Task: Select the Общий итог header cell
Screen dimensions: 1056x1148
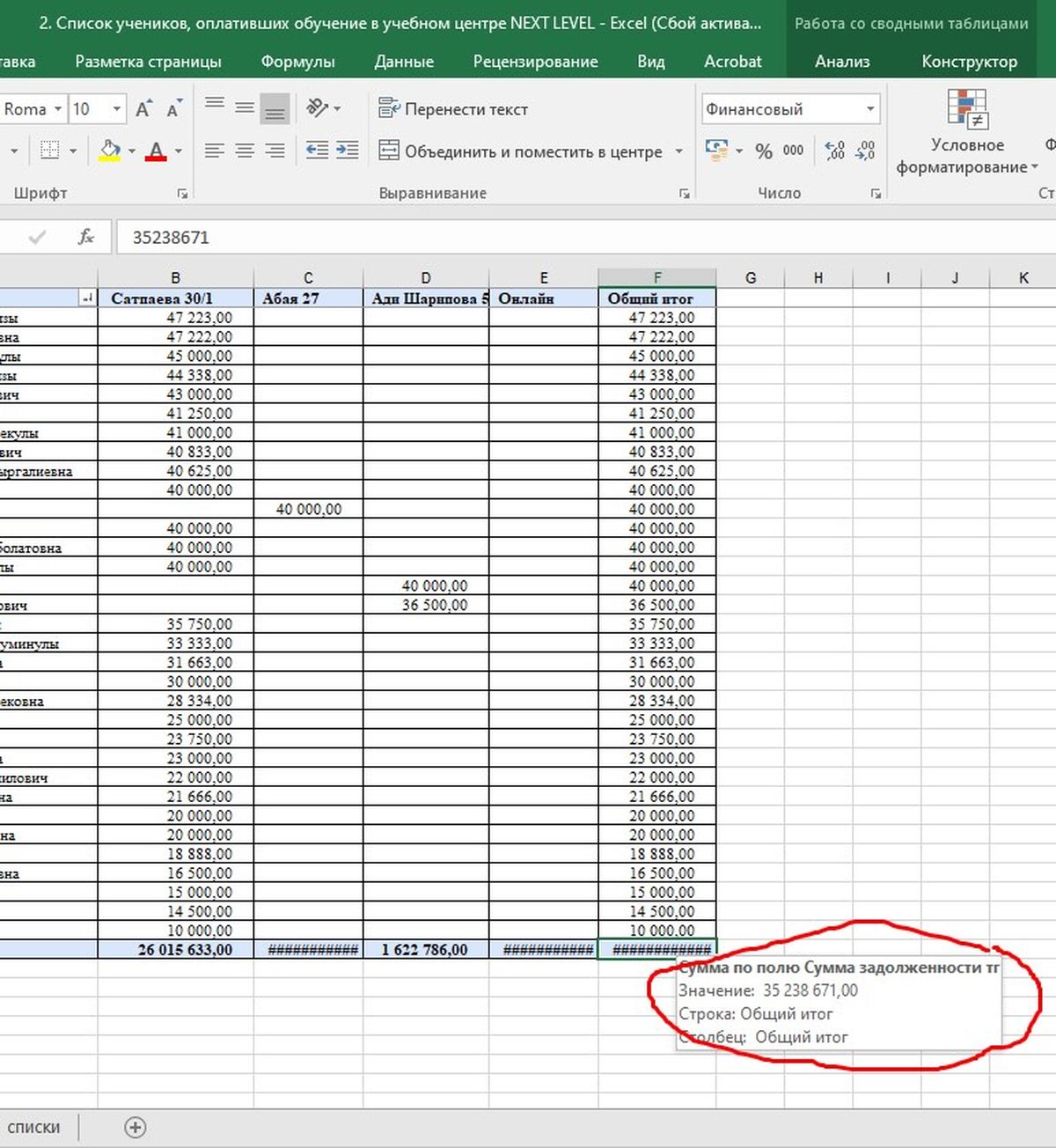Action: [x=657, y=298]
